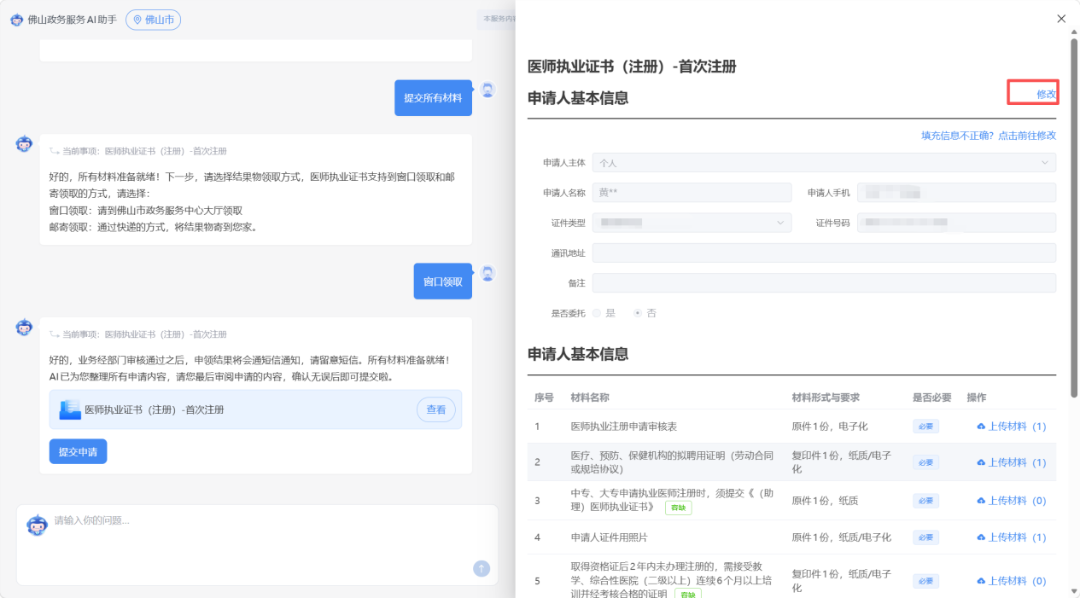This screenshot has height=598, width=1080.
Task: Click user avatar beside 提交所有材料
Action: coord(488,90)
